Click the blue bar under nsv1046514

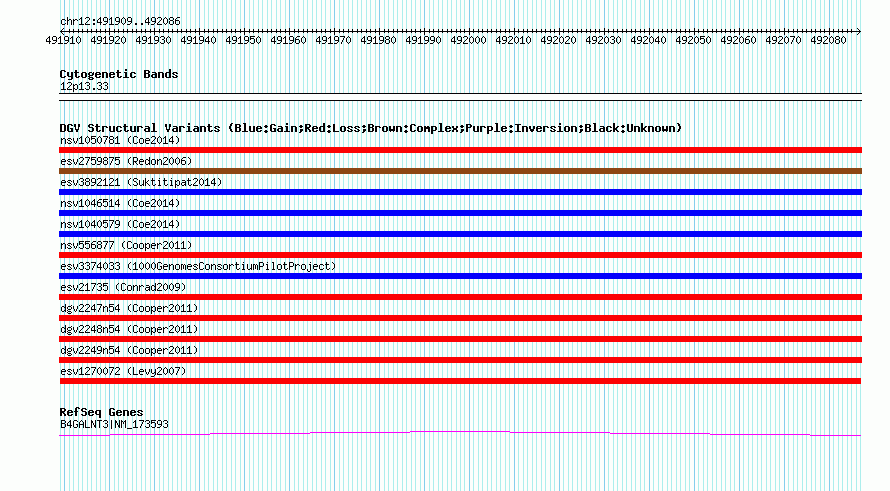[x=460, y=213]
